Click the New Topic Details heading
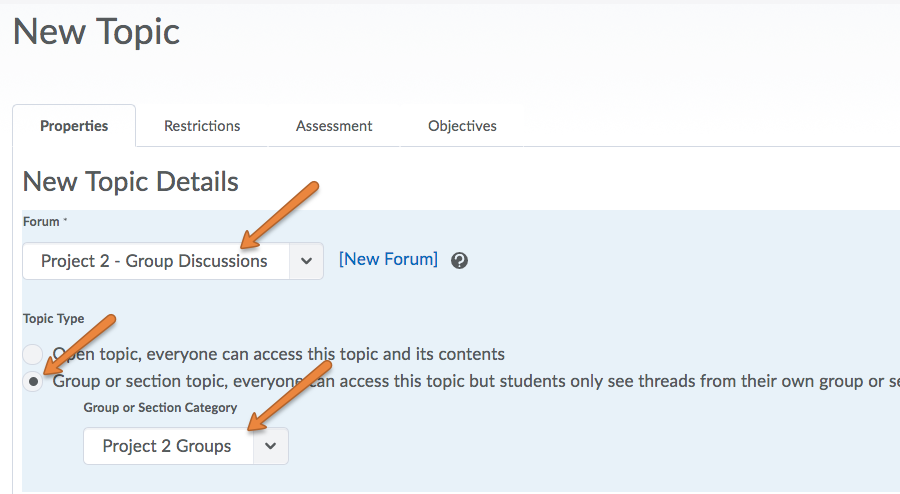 (x=130, y=181)
